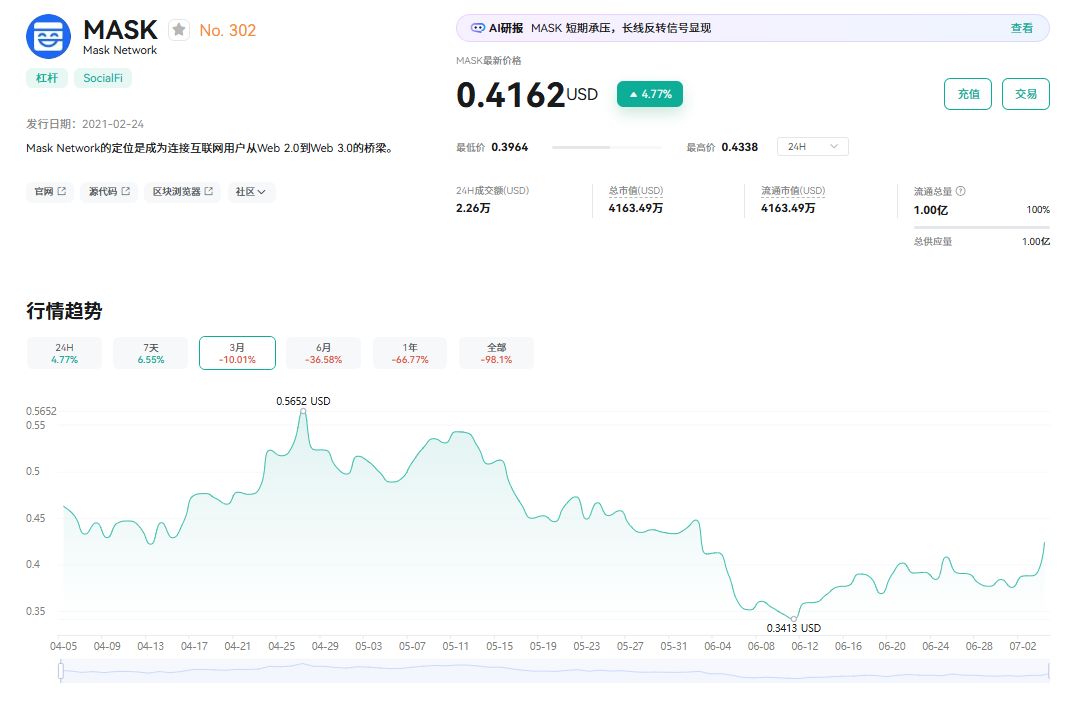Select the 3月 trend tab
Screen dimensions: 1077x713
click(x=237, y=353)
